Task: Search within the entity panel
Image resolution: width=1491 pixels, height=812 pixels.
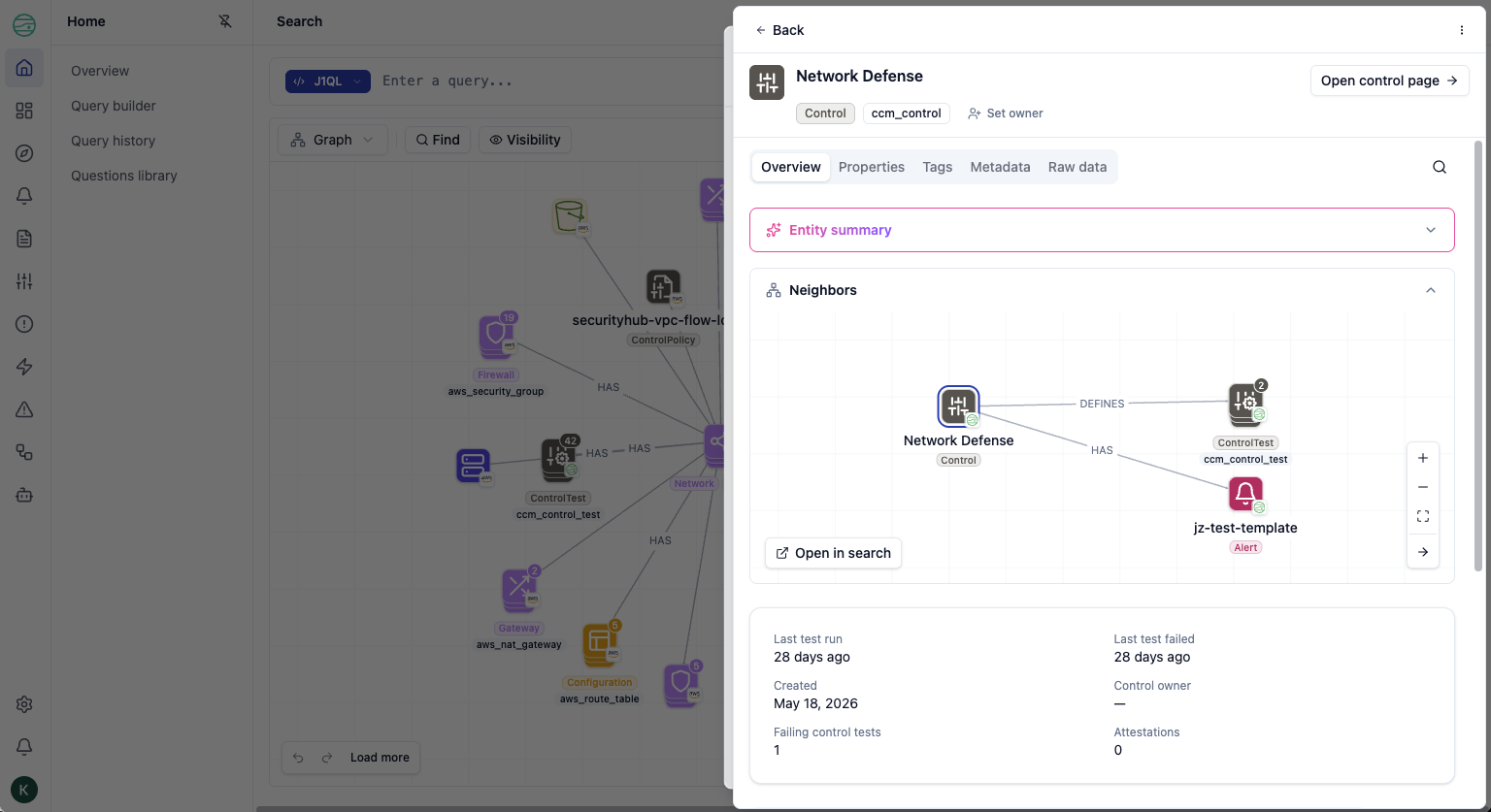Action: click(1440, 167)
